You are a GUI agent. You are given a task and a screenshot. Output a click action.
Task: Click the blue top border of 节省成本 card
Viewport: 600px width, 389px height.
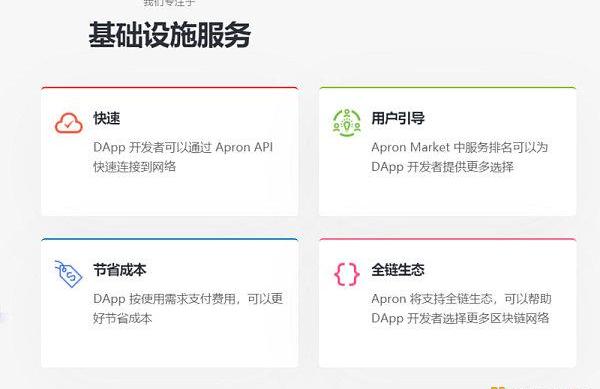170,239
